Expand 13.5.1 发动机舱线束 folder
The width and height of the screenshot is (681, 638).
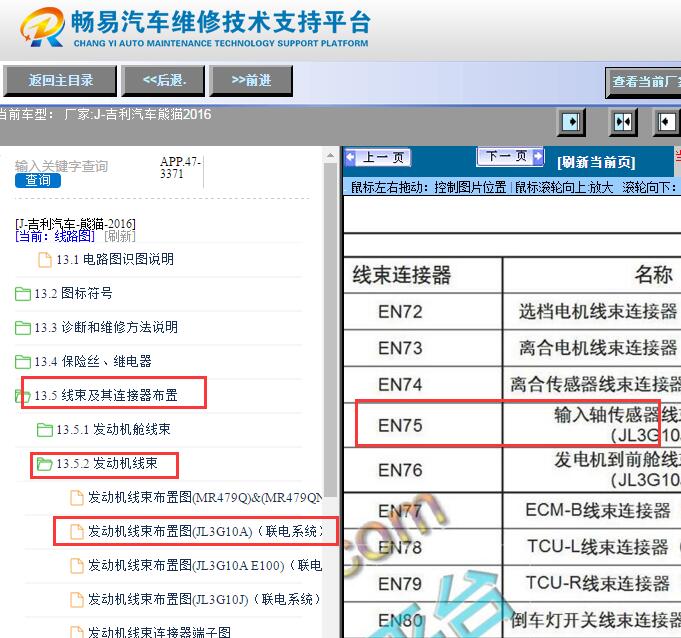coord(113,430)
